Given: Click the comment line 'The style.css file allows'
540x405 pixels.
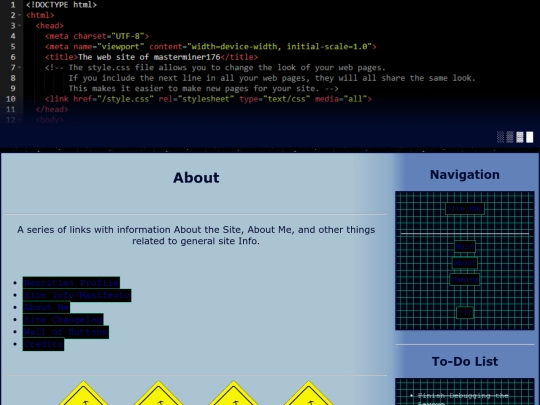Looking at the screenshot, I should pyautogui.click(x=215, y=68).
